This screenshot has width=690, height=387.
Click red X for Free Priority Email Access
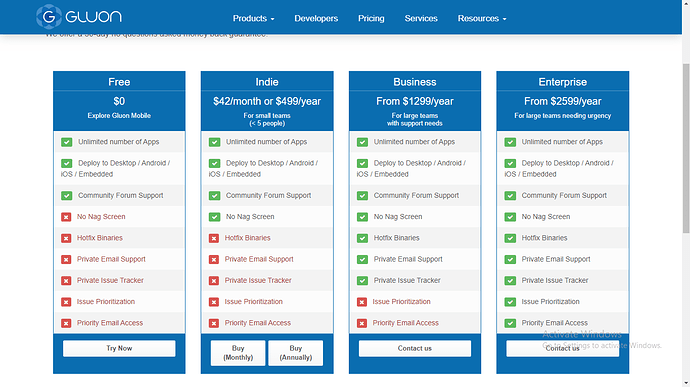point(66,323)
